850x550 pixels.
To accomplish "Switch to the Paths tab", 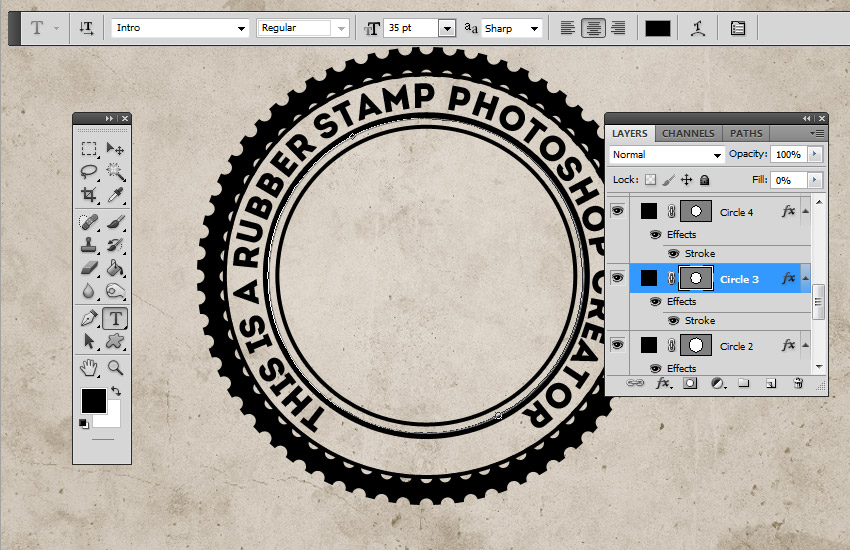I will tap(746, 133).
